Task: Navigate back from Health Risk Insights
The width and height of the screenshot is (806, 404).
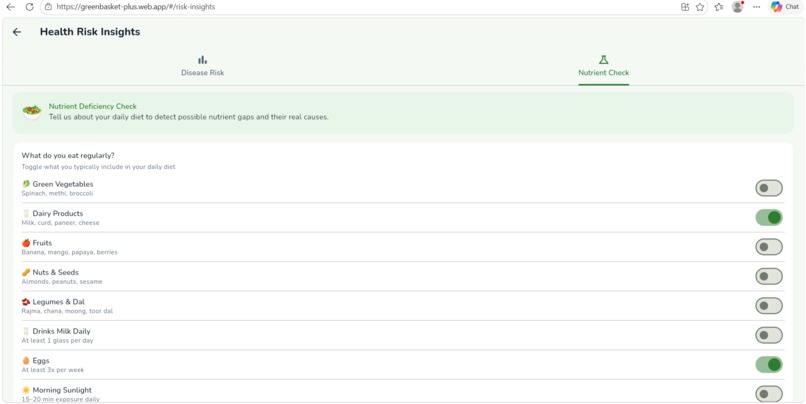Action: pyautogui.click(x=17, y=32)
